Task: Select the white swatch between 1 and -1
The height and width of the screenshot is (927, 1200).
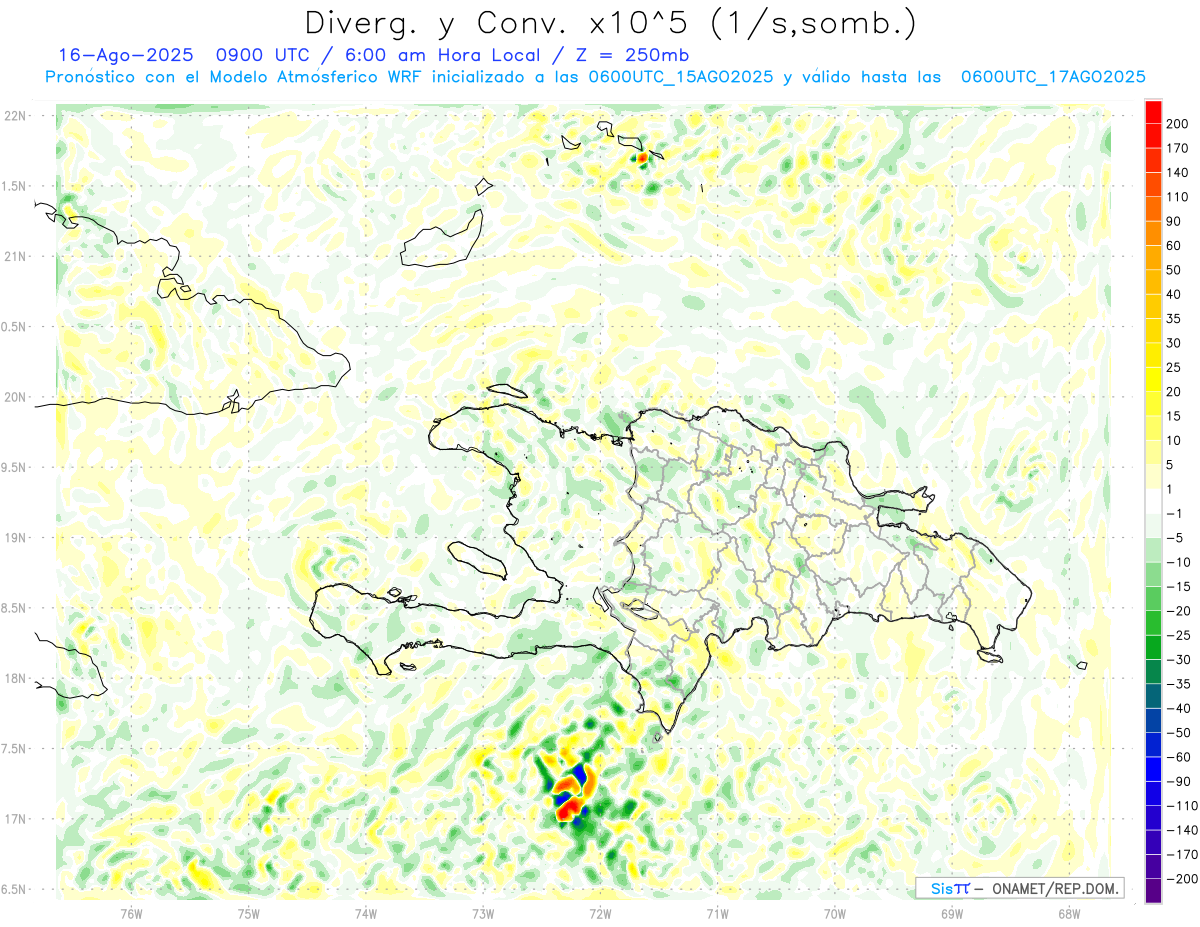Action: click(x=1153, y=502)
